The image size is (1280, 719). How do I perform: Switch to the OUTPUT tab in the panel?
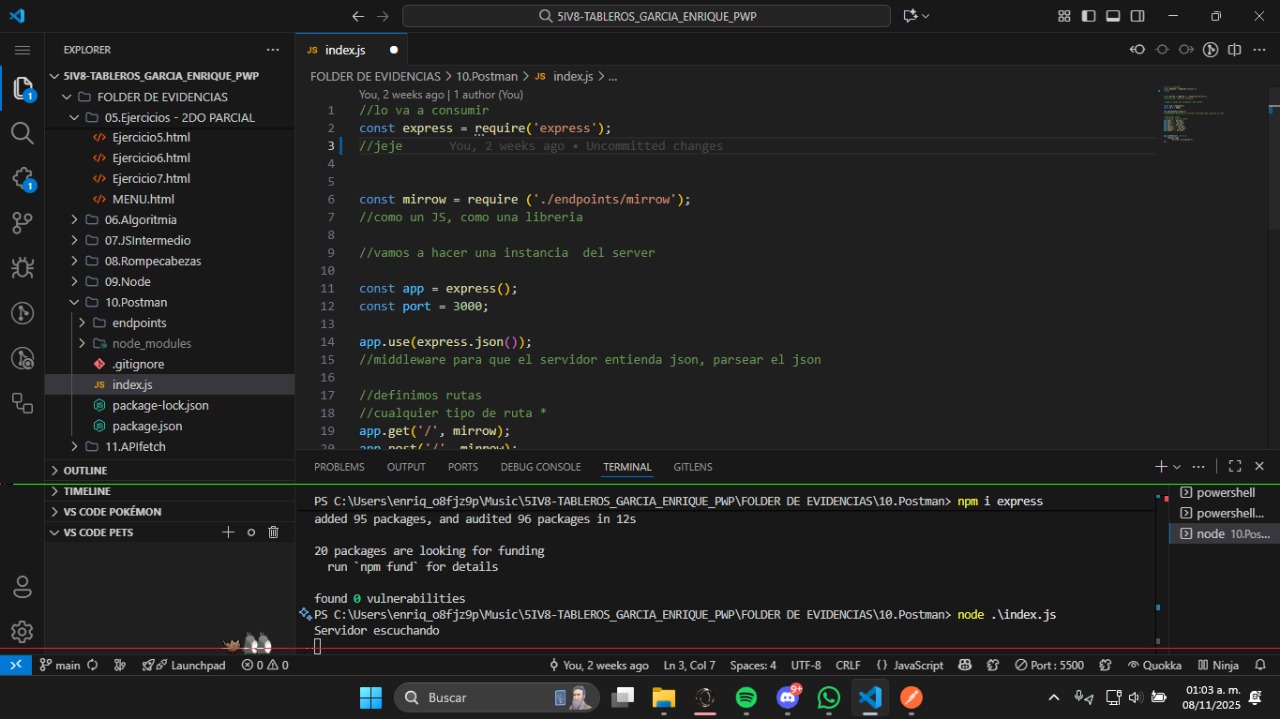(405, 466)
